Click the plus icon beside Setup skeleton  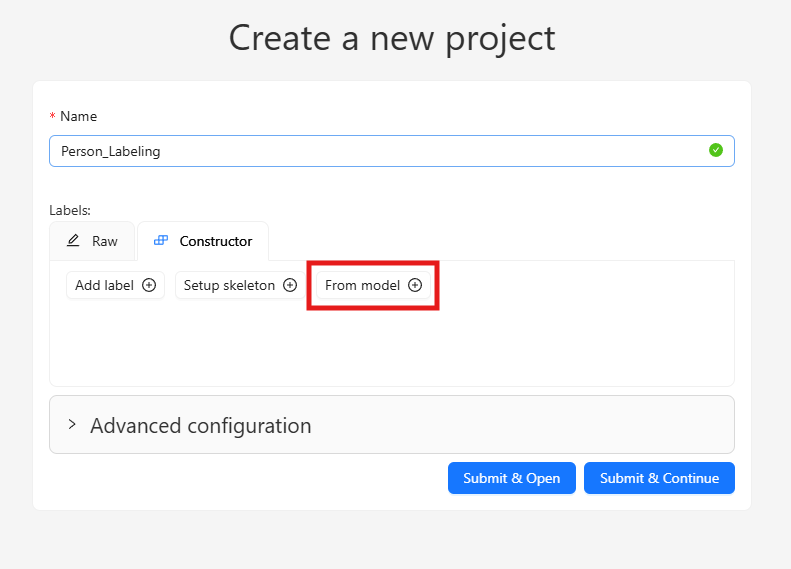click(x=290, y=285)
